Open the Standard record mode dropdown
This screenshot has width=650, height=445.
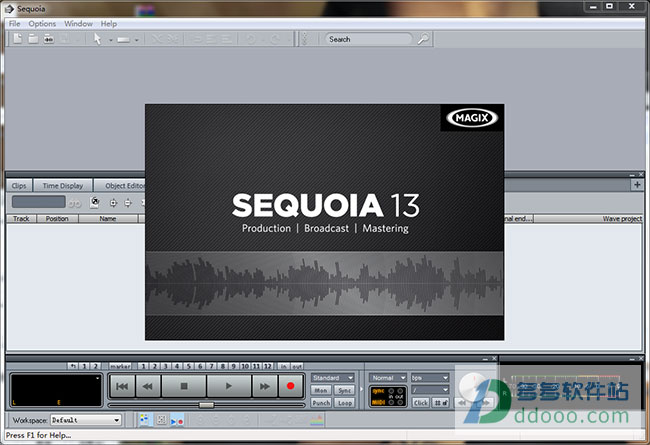tap(333, 378)
